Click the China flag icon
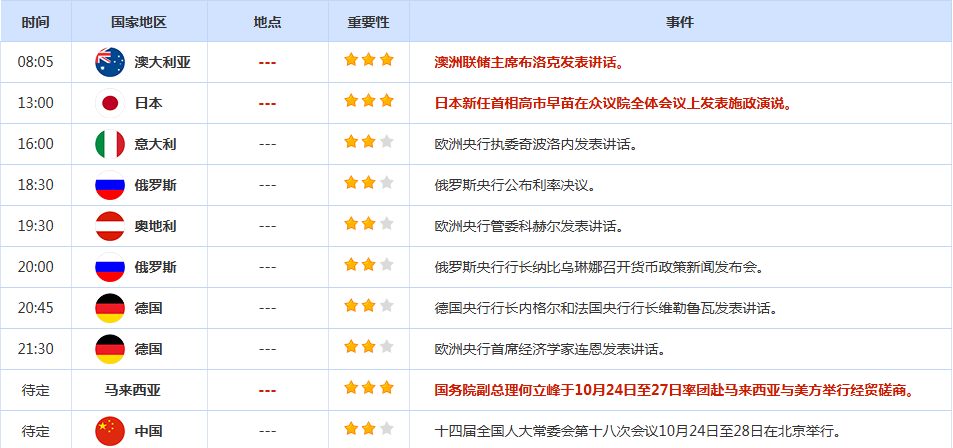953x448 pixels. pos(109,431)
